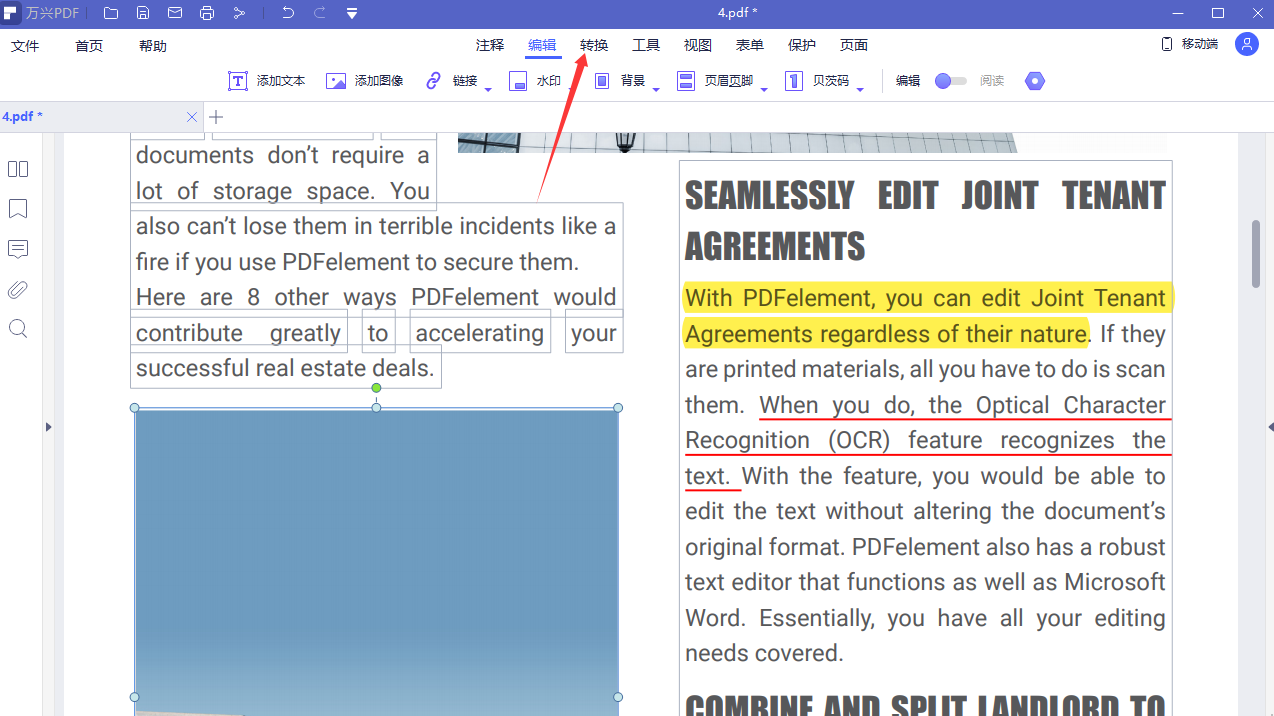Save document via floppy disk icon
The width and height of the screenshot is (1274, 716).
point(143,13)
